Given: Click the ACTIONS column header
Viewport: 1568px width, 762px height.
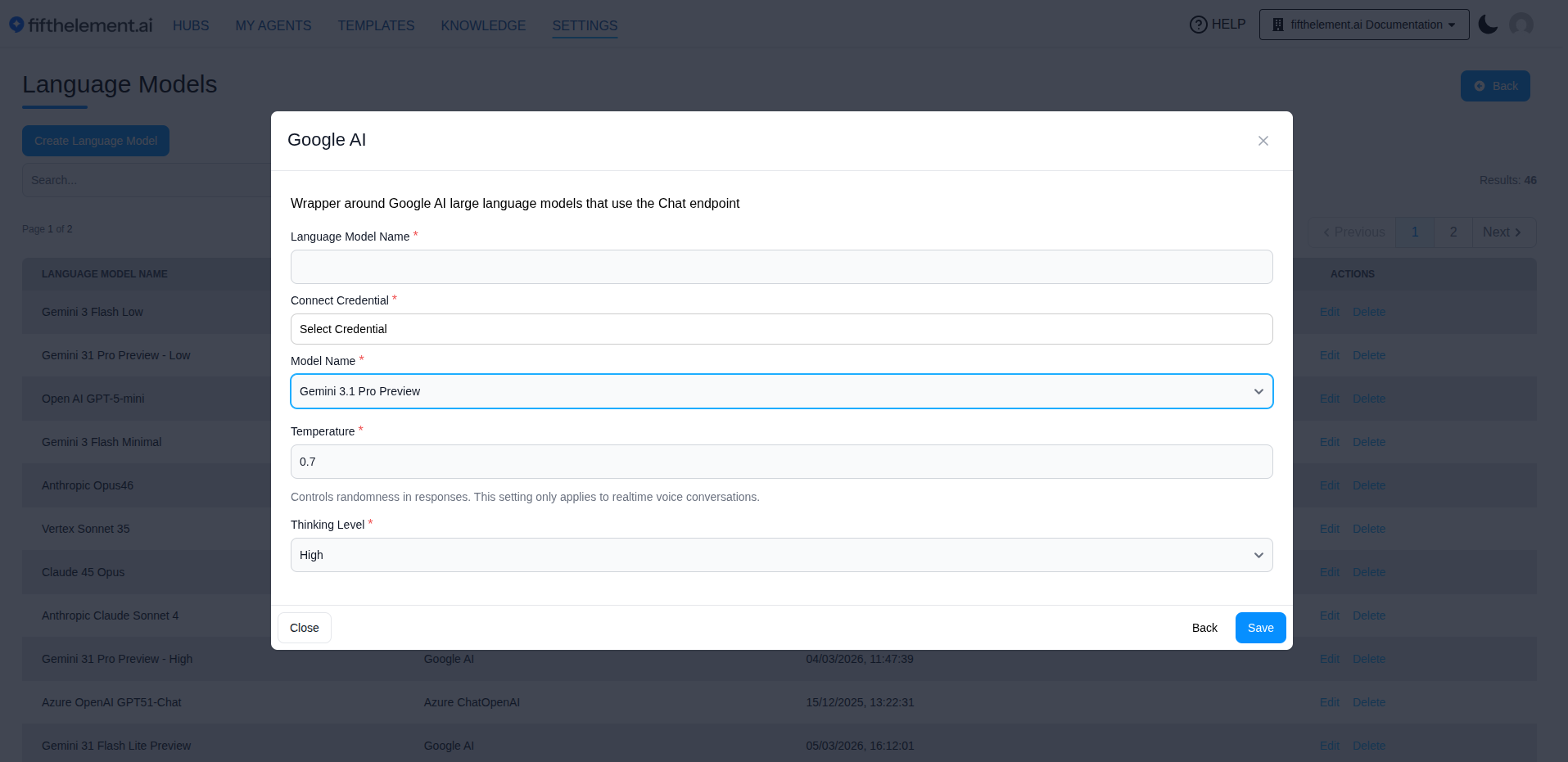Looking at the screenshot, I should [x=1353, y=274].
